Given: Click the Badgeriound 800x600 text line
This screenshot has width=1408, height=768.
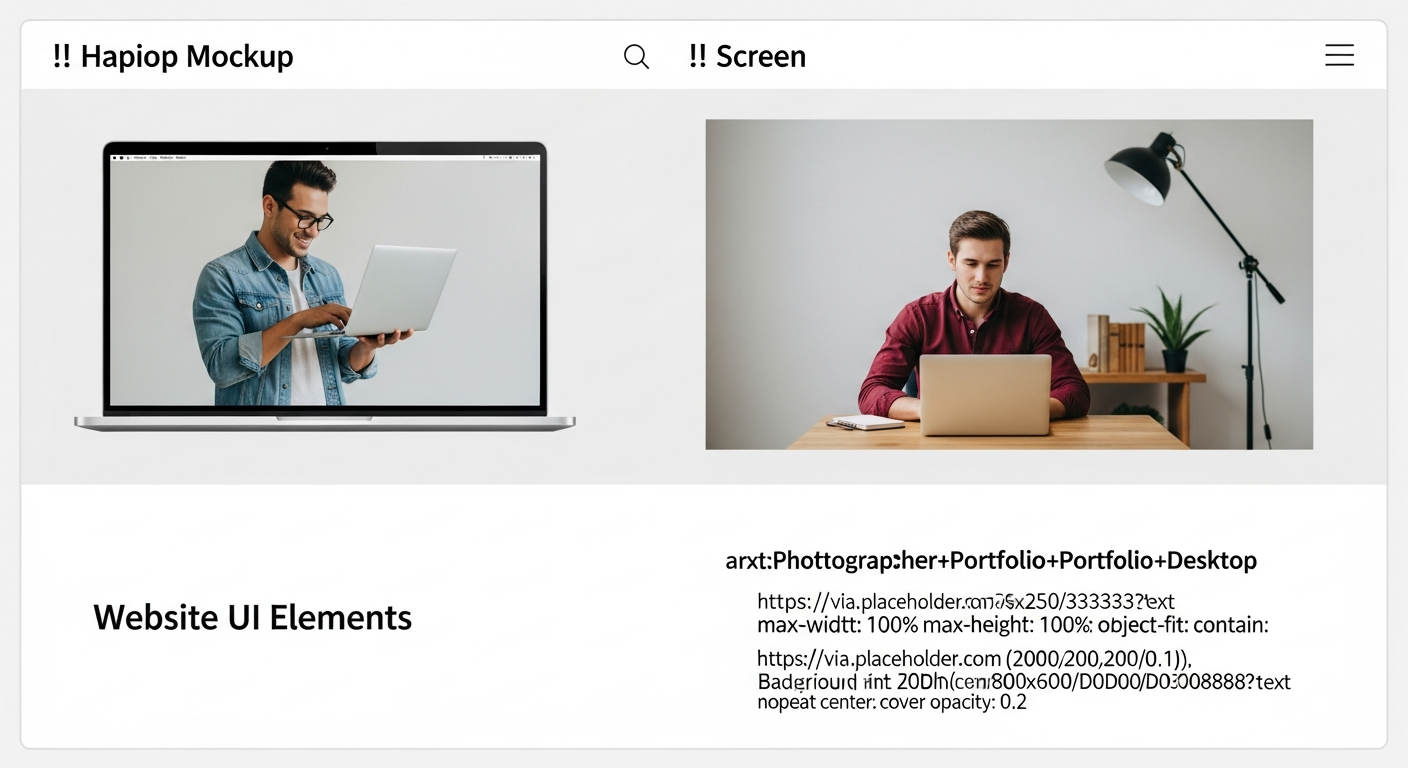Looking at the screenshot, I should pos(1023,682).
